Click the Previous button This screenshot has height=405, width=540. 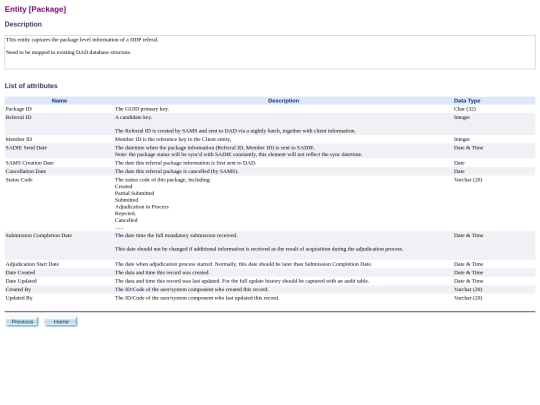pos(22,322)
